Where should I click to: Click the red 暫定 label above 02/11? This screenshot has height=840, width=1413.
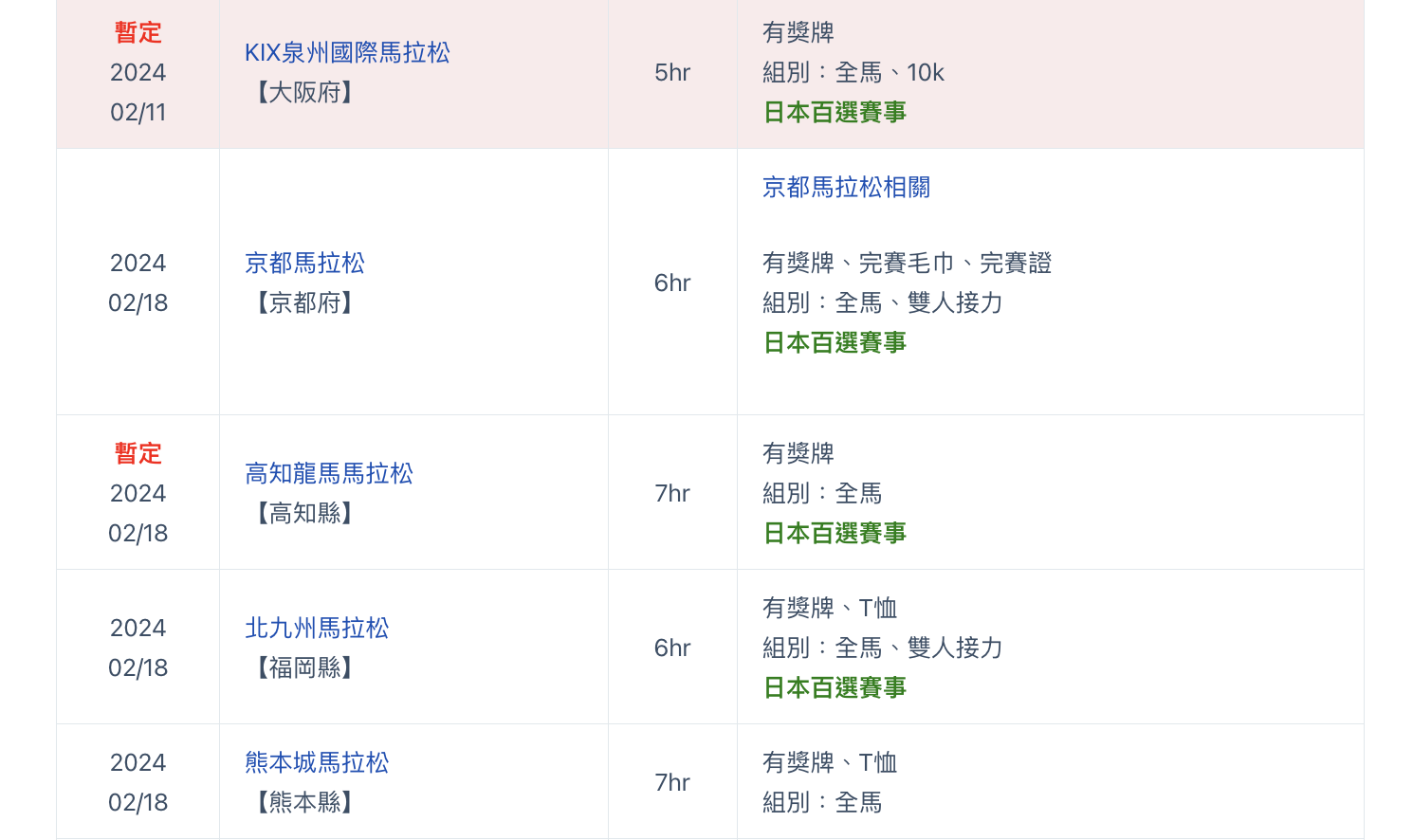click(138, 33)
